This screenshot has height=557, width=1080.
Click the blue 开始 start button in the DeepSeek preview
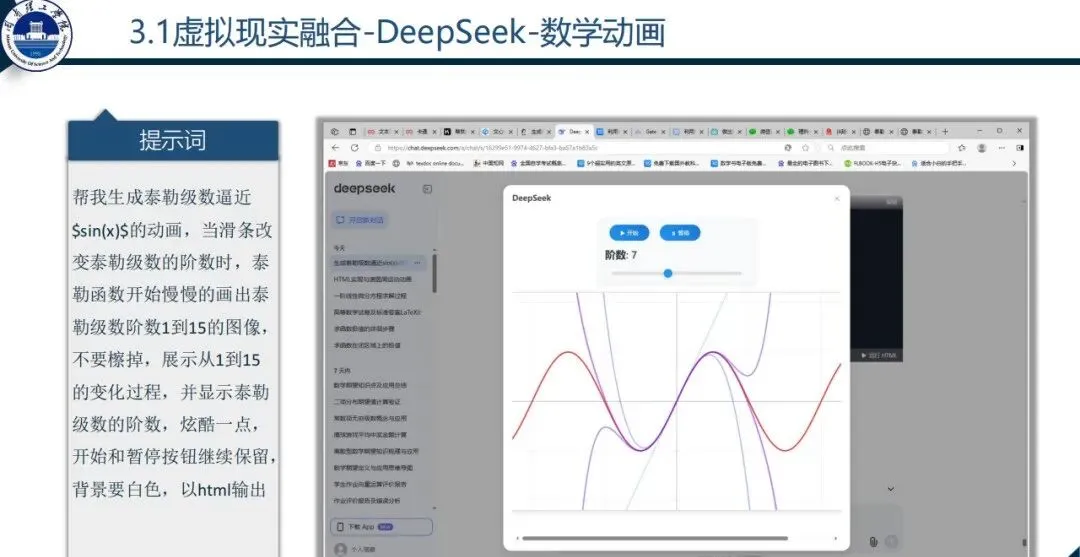pos(629,233)
